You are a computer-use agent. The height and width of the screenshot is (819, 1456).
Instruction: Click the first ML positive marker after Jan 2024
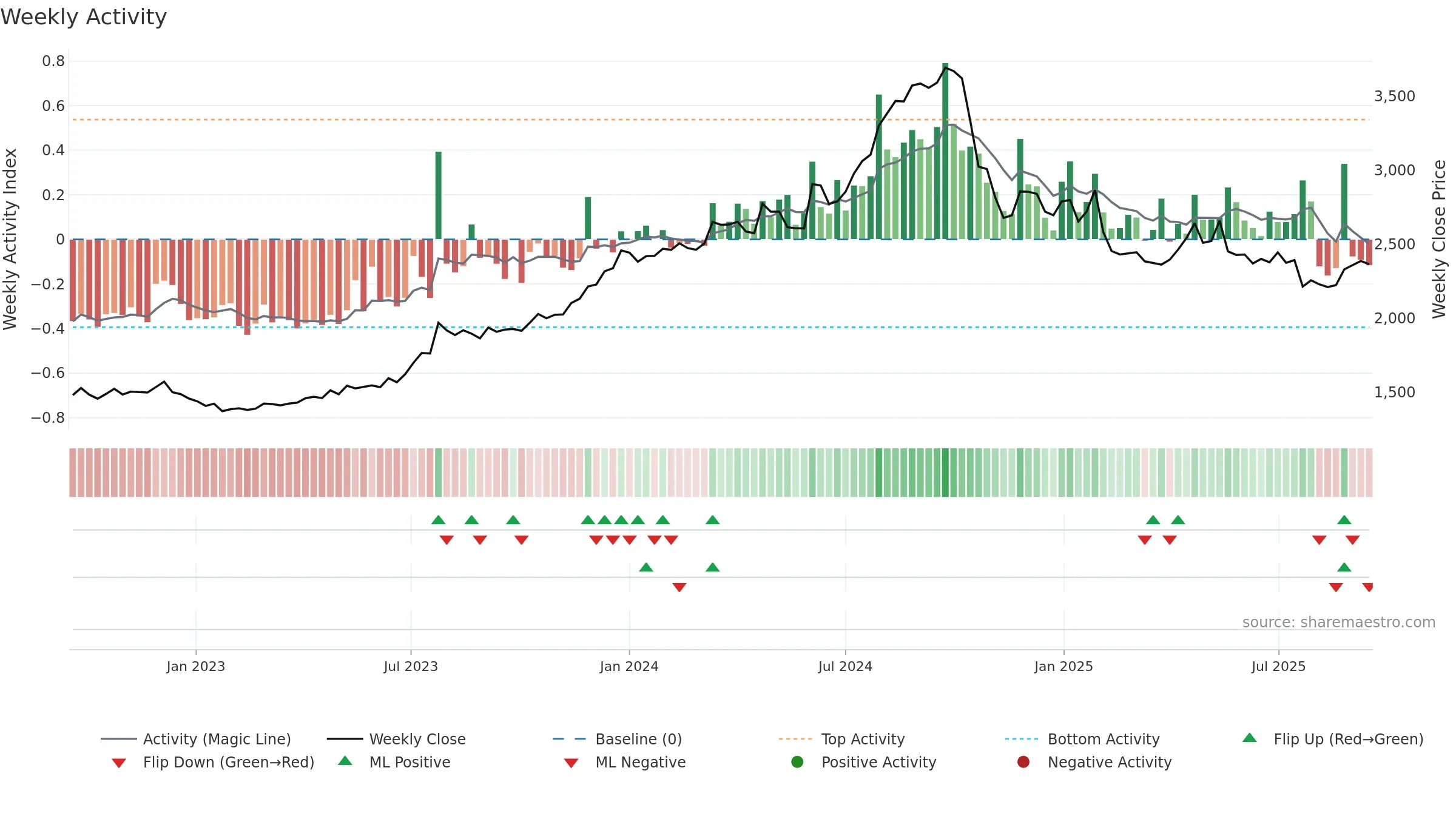(x=646, y=567)
